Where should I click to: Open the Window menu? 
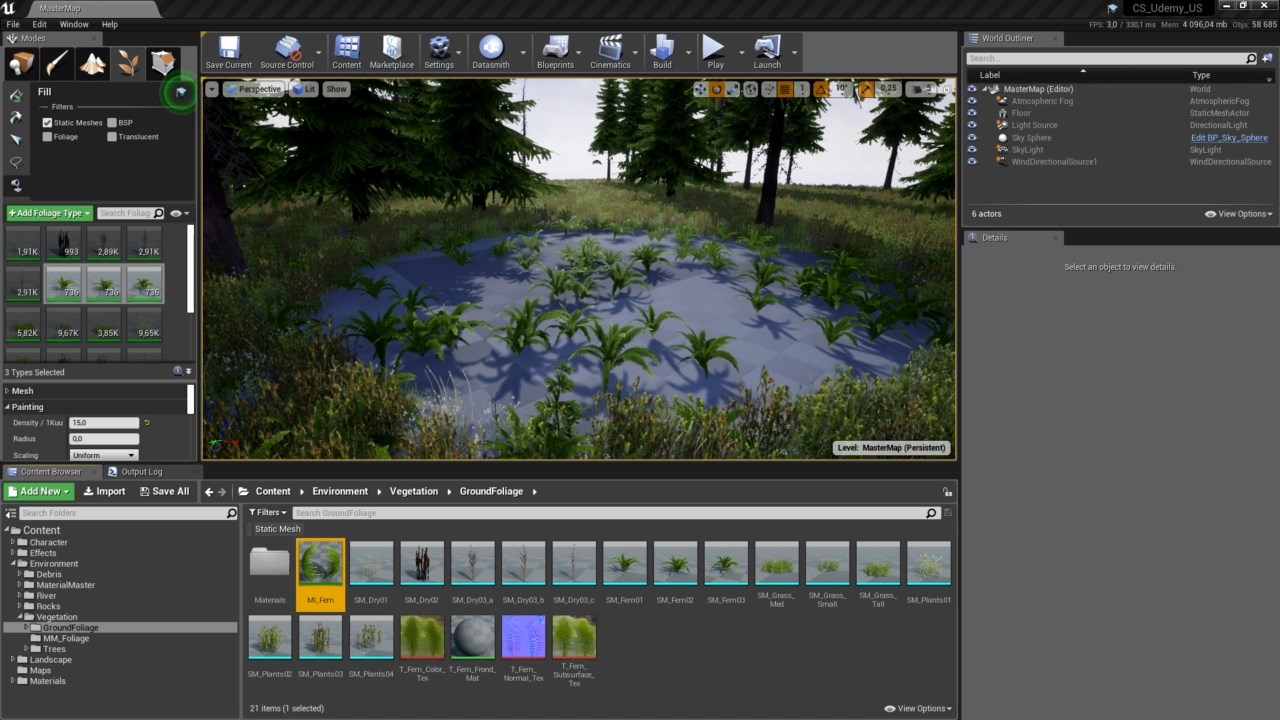(74, 24)
